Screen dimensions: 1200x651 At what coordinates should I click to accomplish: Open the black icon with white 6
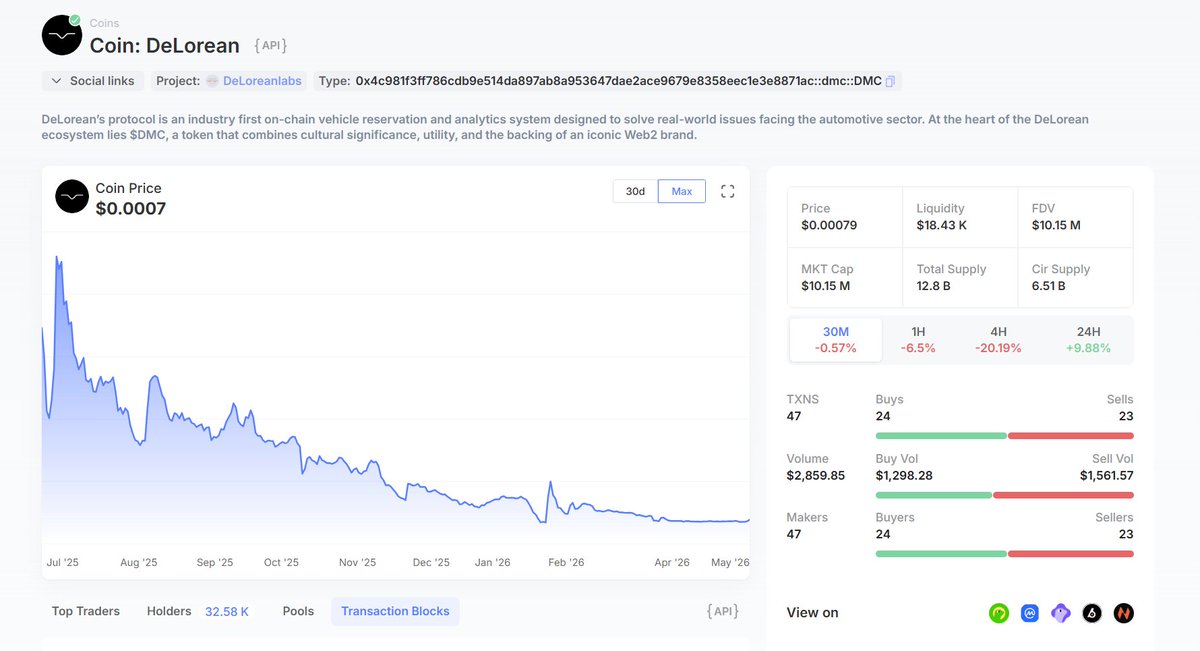1092,613
